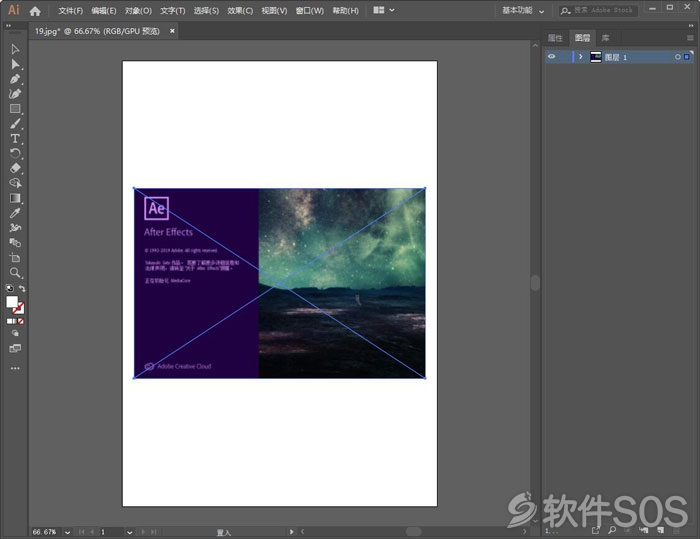Go to the first artboard

tap(81, 532)
